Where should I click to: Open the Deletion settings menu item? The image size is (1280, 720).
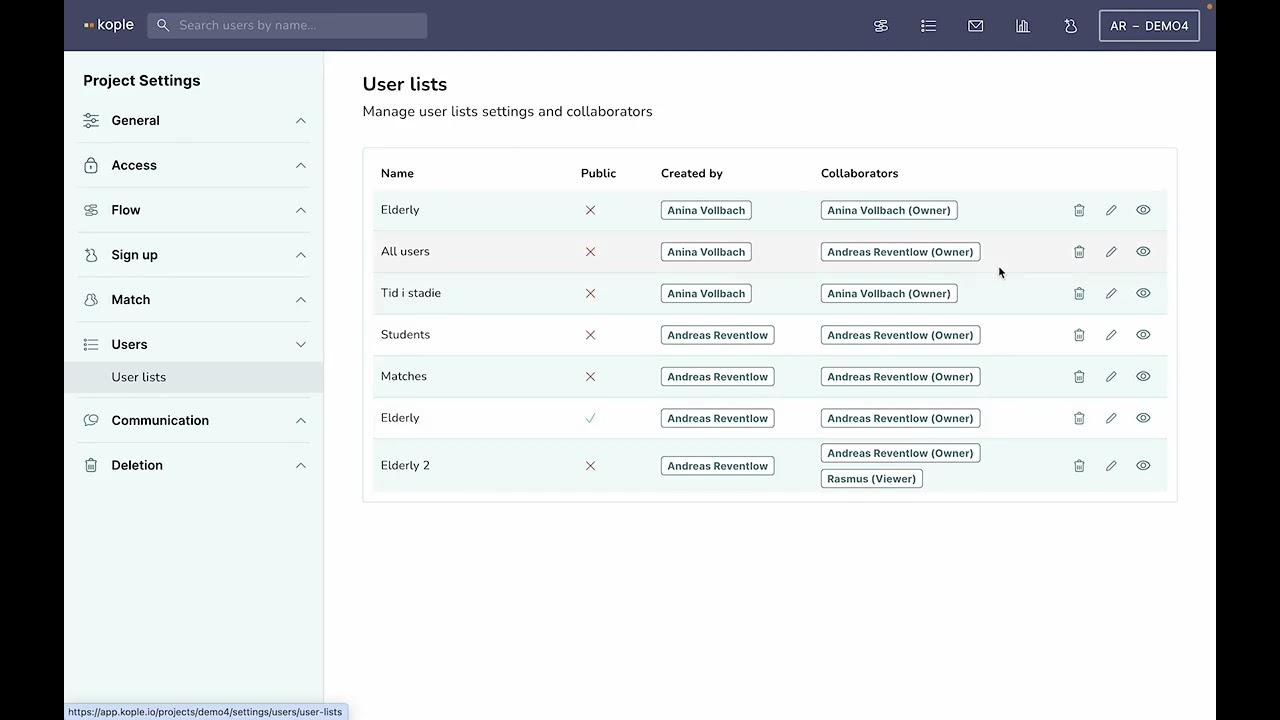(x=137, y=466)
